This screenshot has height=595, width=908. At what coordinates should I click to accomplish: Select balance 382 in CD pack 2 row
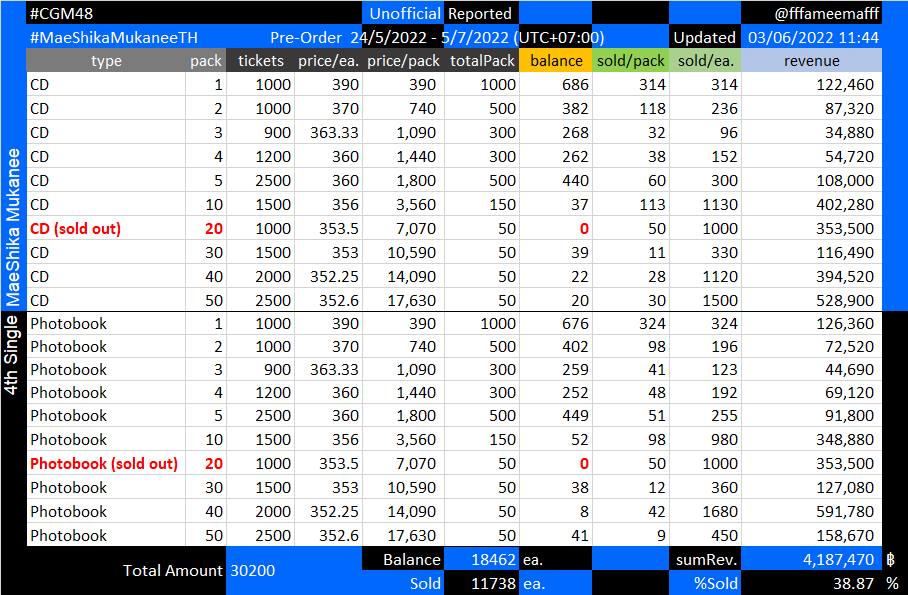click(x=556, y=108)
